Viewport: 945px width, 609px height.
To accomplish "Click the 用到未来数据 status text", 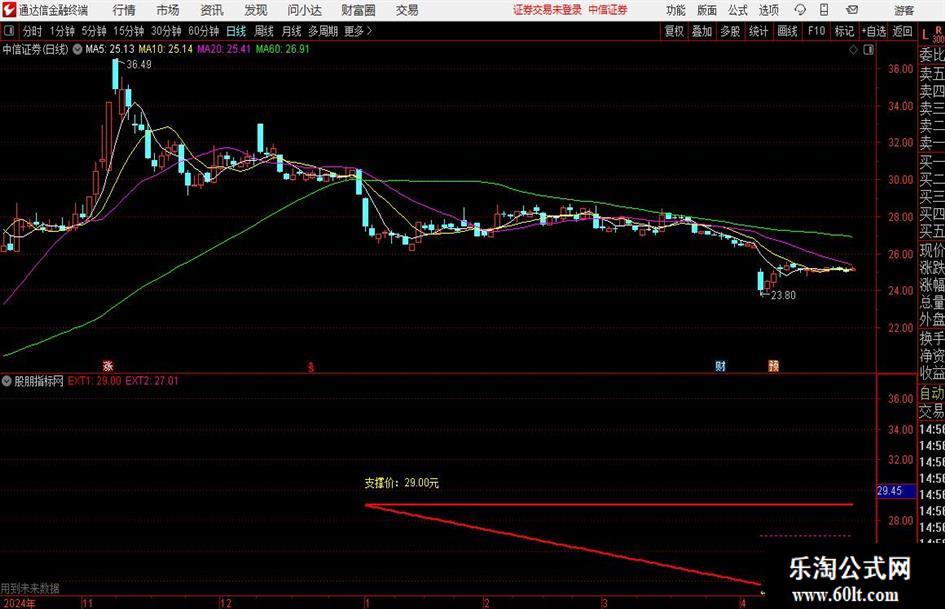I will tap(30, 588).
